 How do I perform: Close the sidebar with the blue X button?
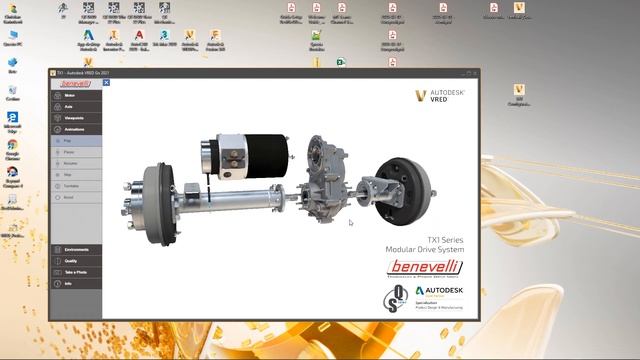tap(106, 82)
